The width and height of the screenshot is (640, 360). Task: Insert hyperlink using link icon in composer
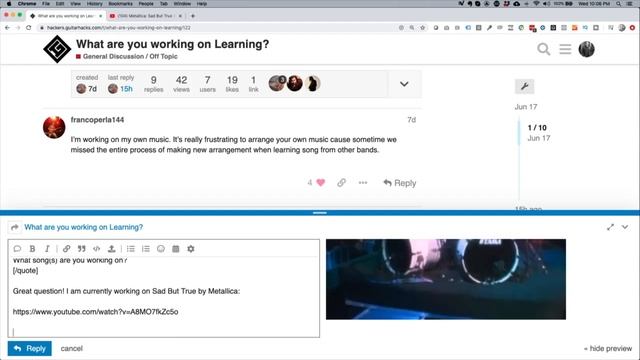coord(66,249)
